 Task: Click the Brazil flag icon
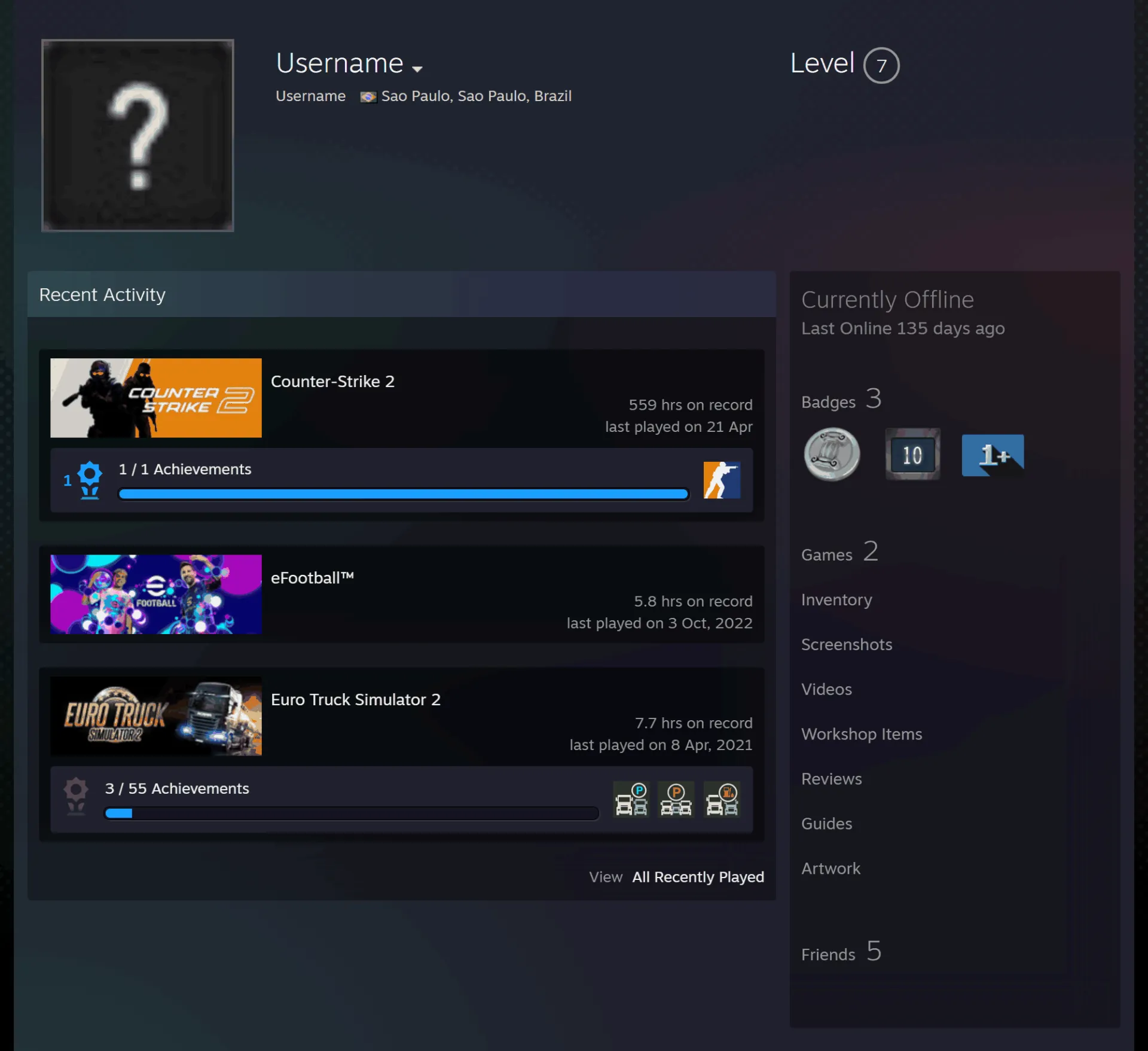(x=368, y=97)
